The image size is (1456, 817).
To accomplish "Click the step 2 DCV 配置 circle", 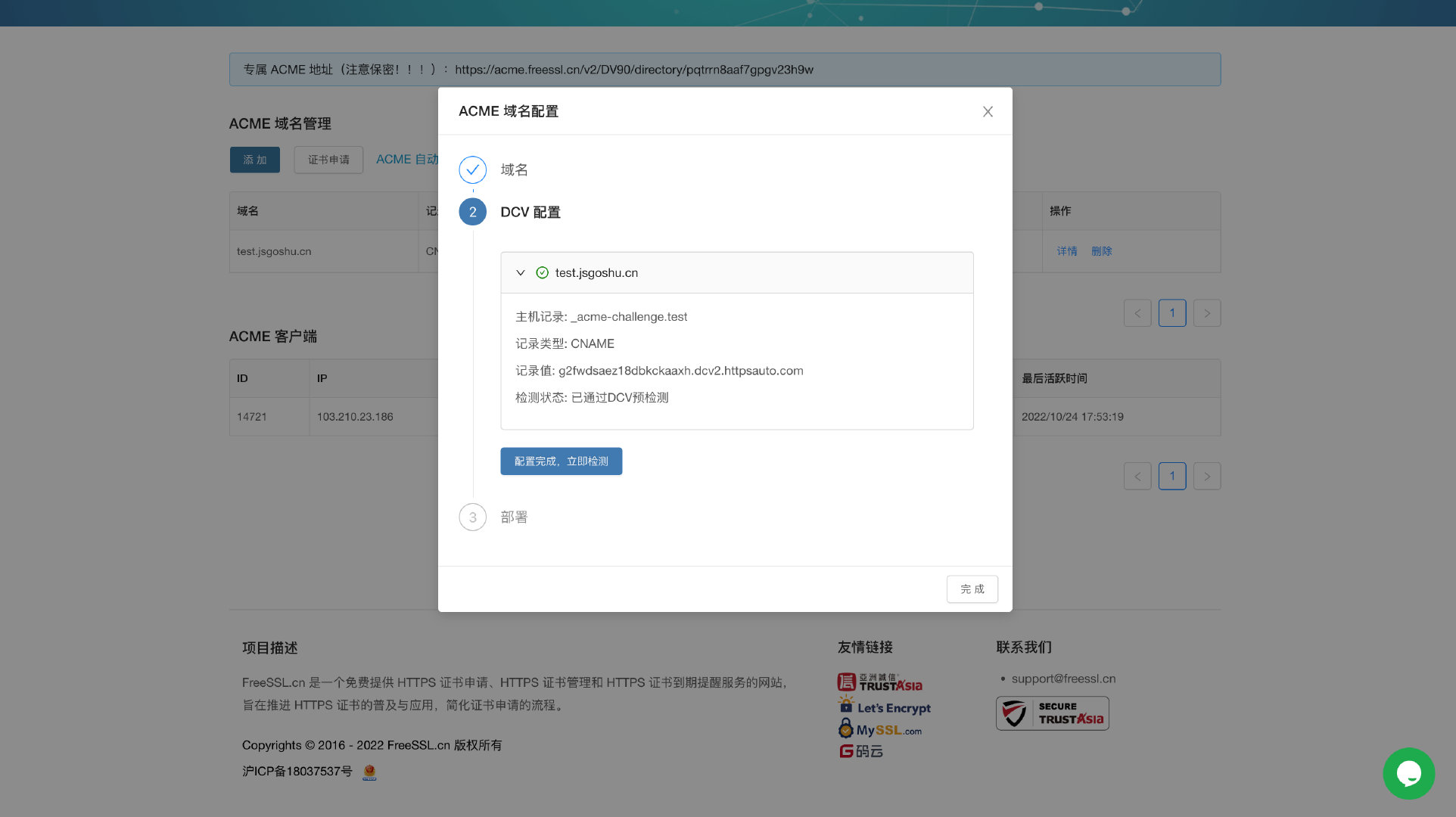I will [x=472, y=213].
